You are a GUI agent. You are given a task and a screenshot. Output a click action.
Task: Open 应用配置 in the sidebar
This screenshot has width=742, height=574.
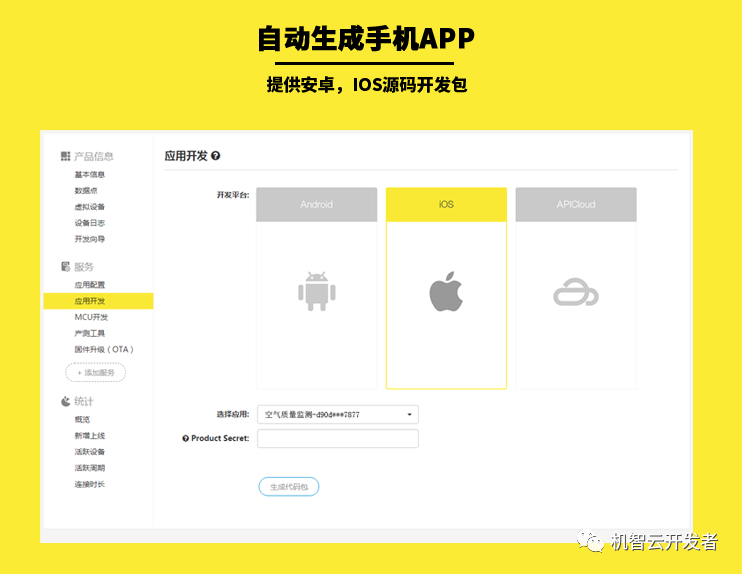pyautogui.click(x=89, y=285)
